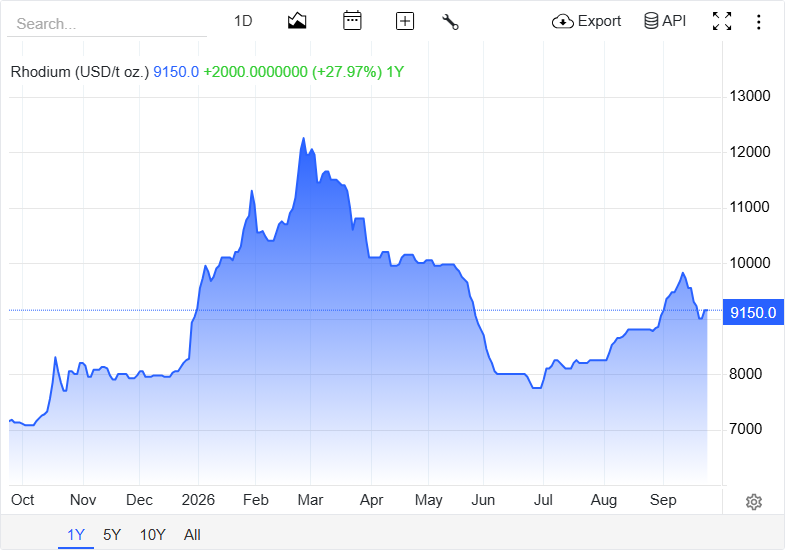Click the green 1Y label in header

(x=395, y=72)
